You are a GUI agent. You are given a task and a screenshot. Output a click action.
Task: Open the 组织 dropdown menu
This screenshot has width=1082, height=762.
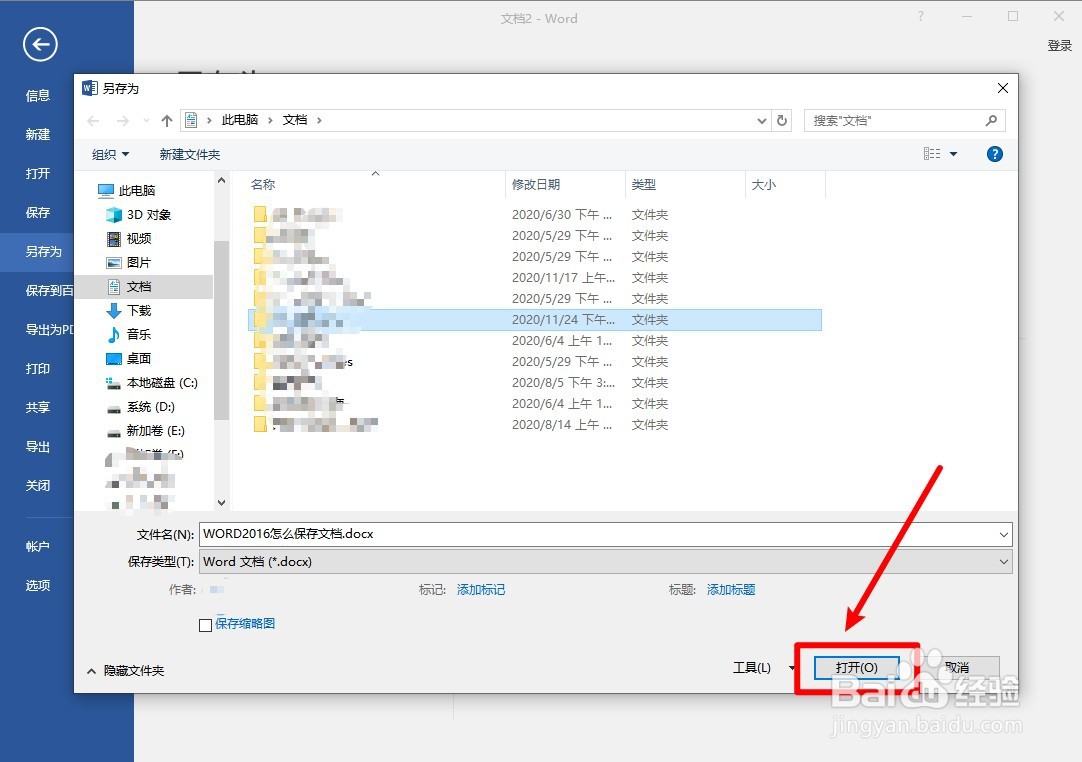(x=110, y=154)
